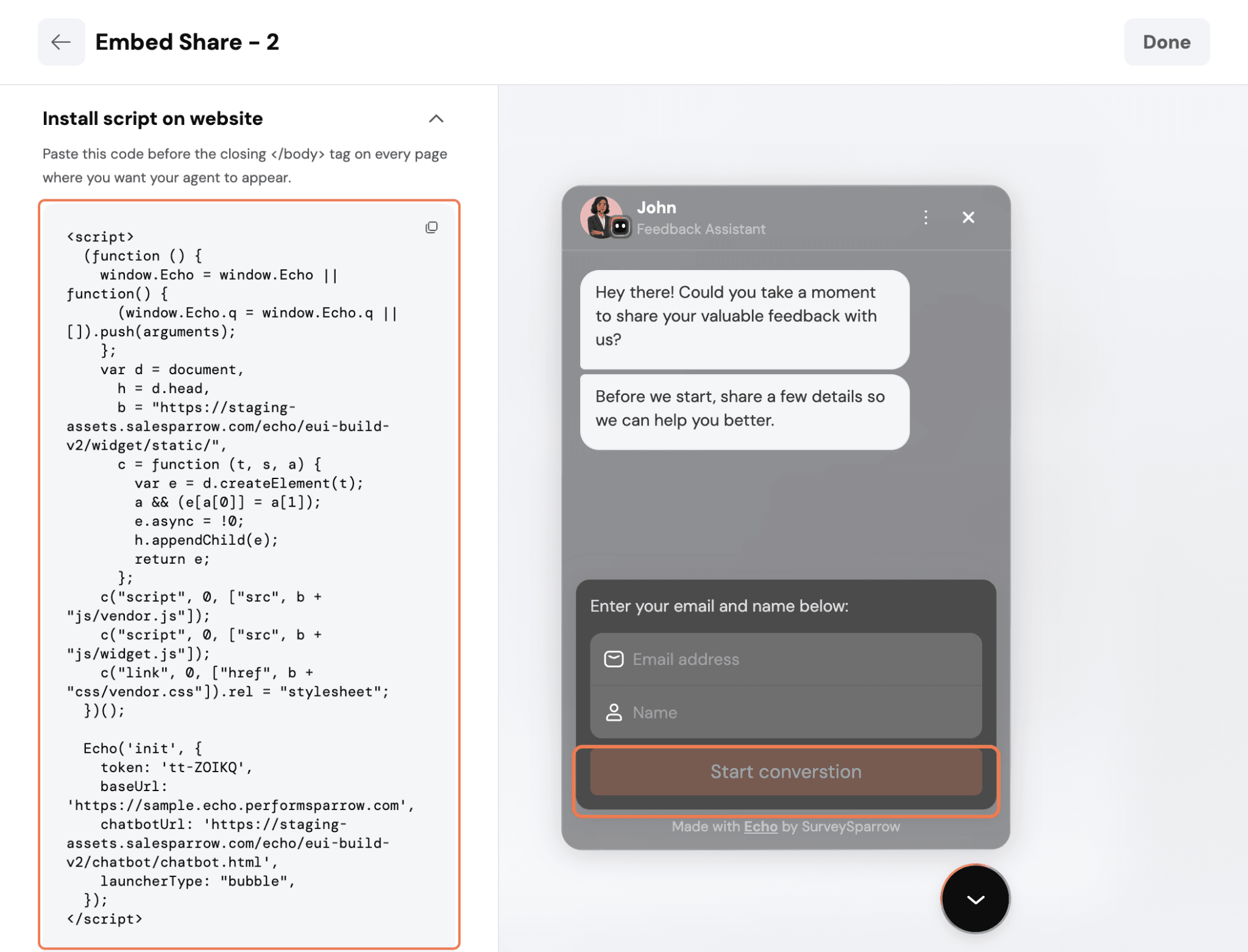Open the Echo link in the footer
Image resolution: width=1248 pixels, height=952 pixels.
pos(760,826)
